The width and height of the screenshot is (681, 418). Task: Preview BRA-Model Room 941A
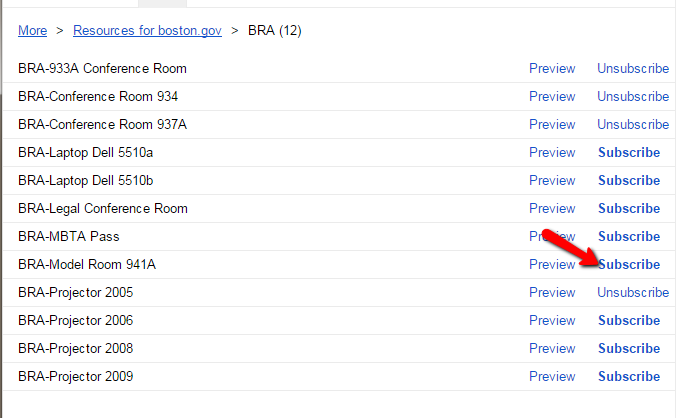coord(552,265)
